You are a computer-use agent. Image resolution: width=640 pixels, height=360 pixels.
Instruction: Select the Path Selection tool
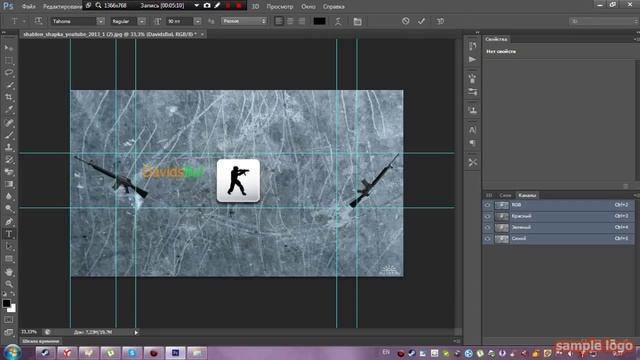point(9,247)
